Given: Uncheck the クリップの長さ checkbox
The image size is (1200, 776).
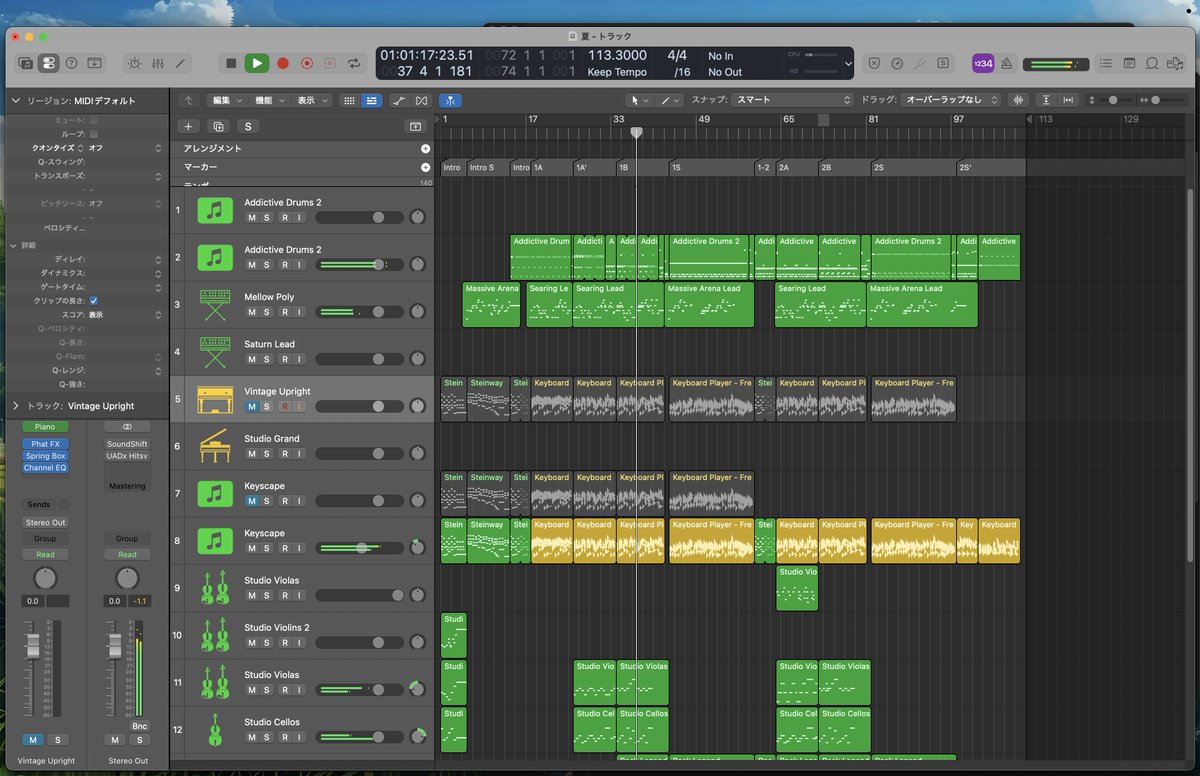Looking at the screenshot, I should coord(94,300).
